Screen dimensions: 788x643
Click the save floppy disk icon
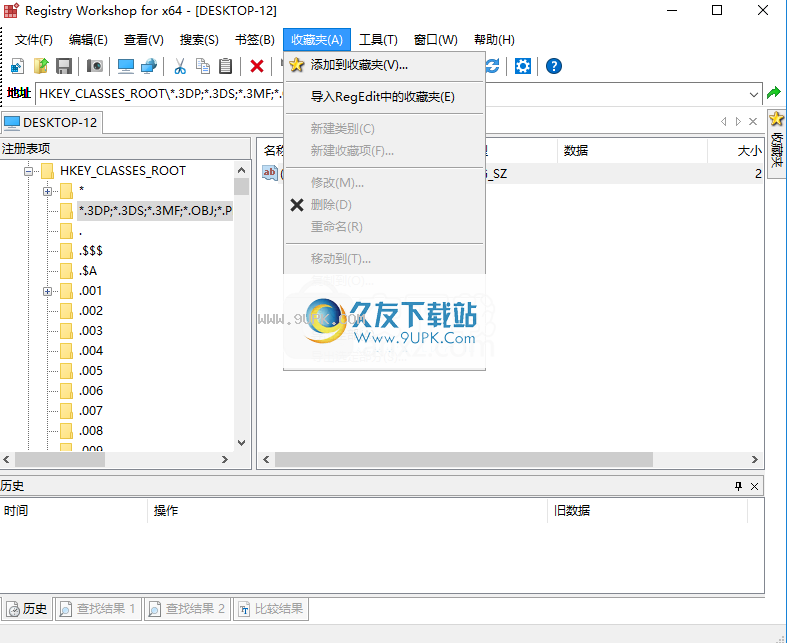[x=64, y=66]
